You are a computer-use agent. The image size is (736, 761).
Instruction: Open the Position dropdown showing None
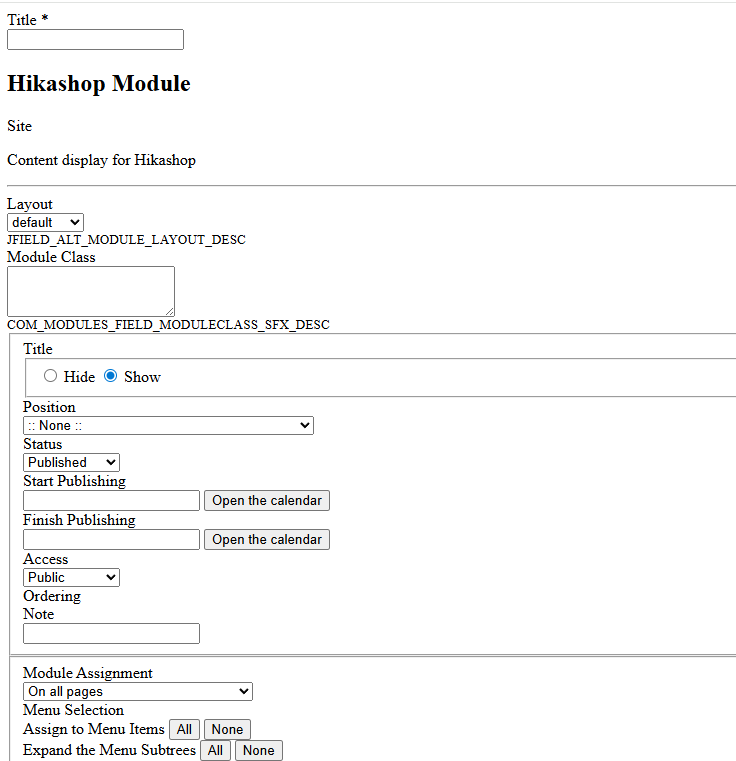168,426
